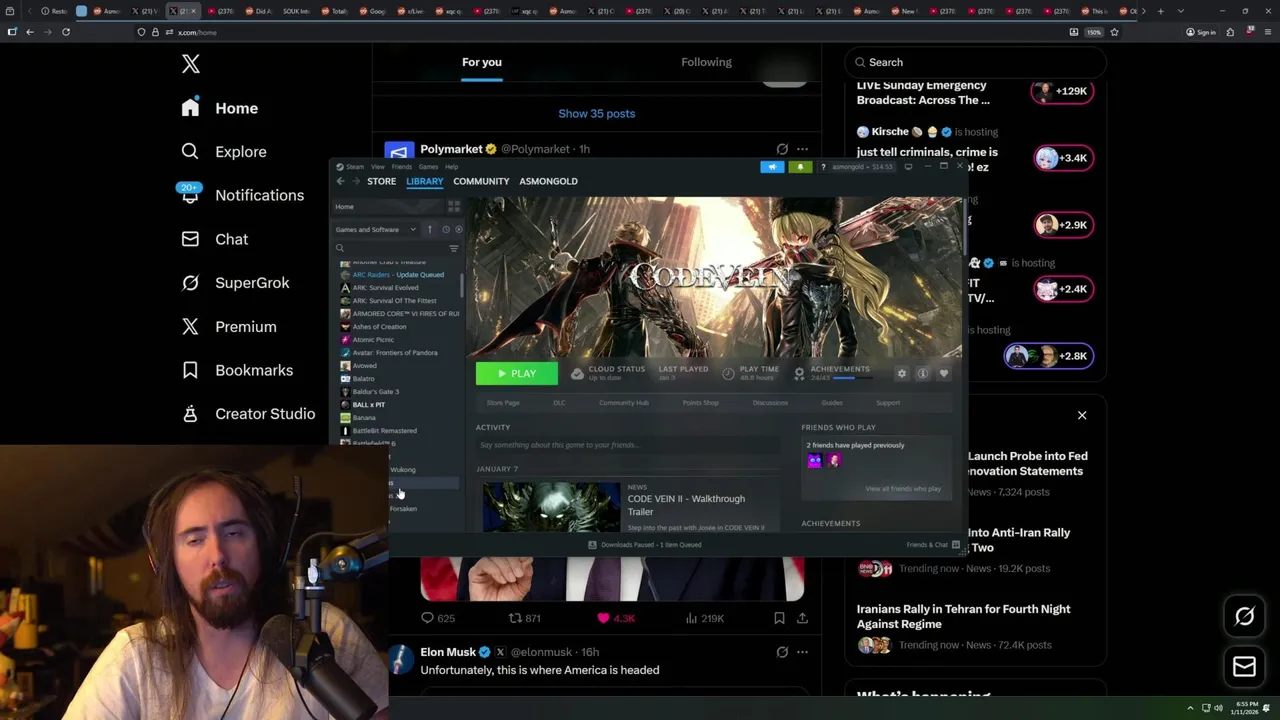Open Grok floating button at bottom right
This screenshot has width=1280, height=720.
pos(1244,616)
